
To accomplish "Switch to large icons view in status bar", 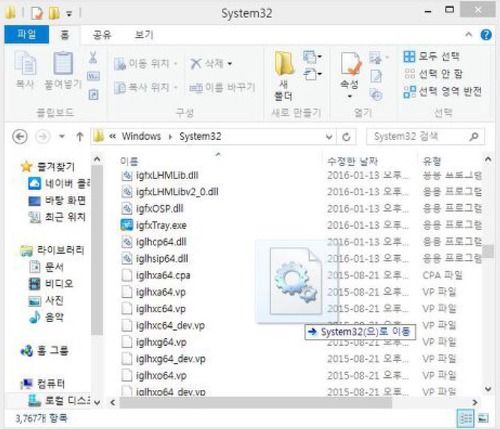I will click(483, 418).
